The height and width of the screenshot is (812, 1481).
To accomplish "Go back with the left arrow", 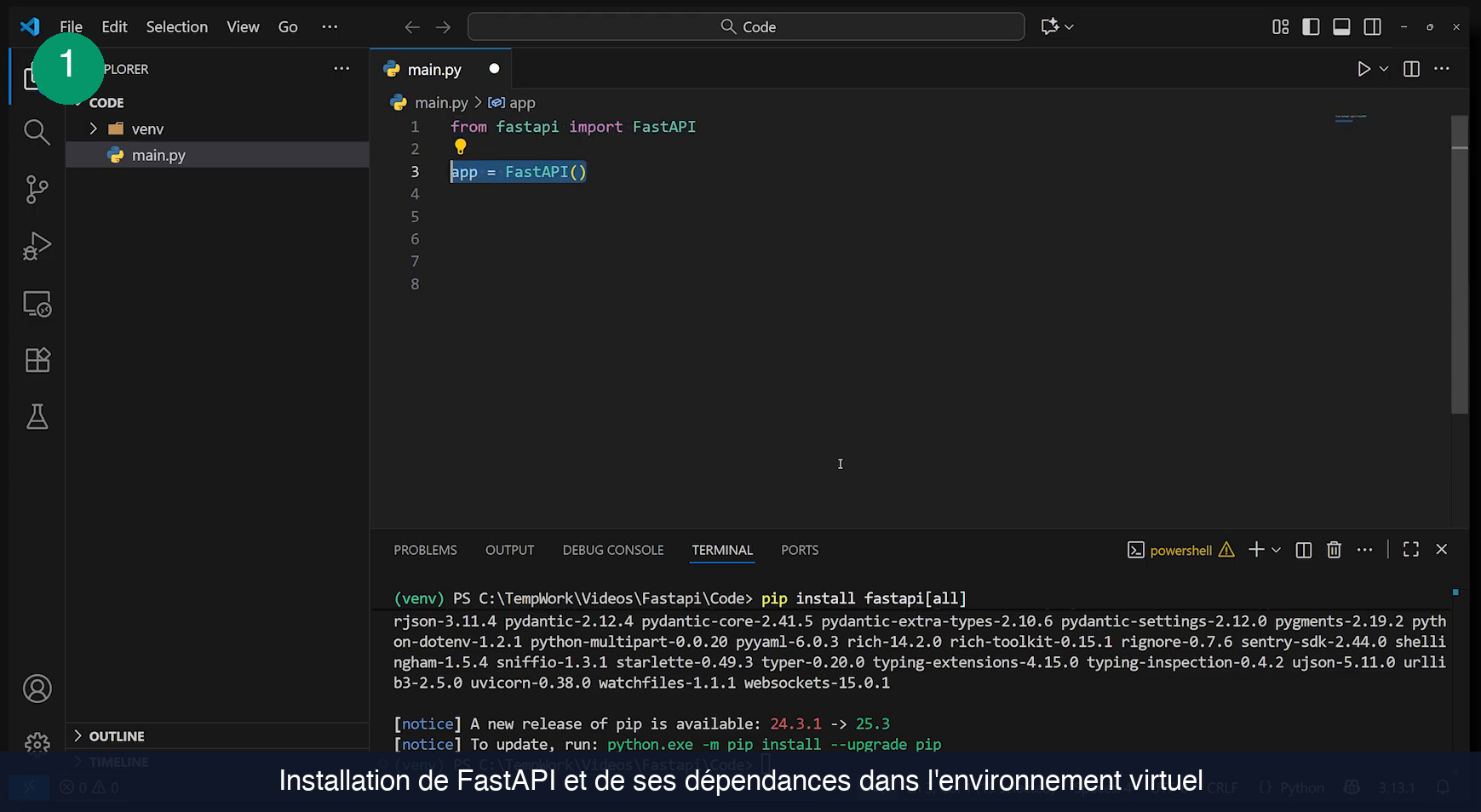I will pos(412,27).
